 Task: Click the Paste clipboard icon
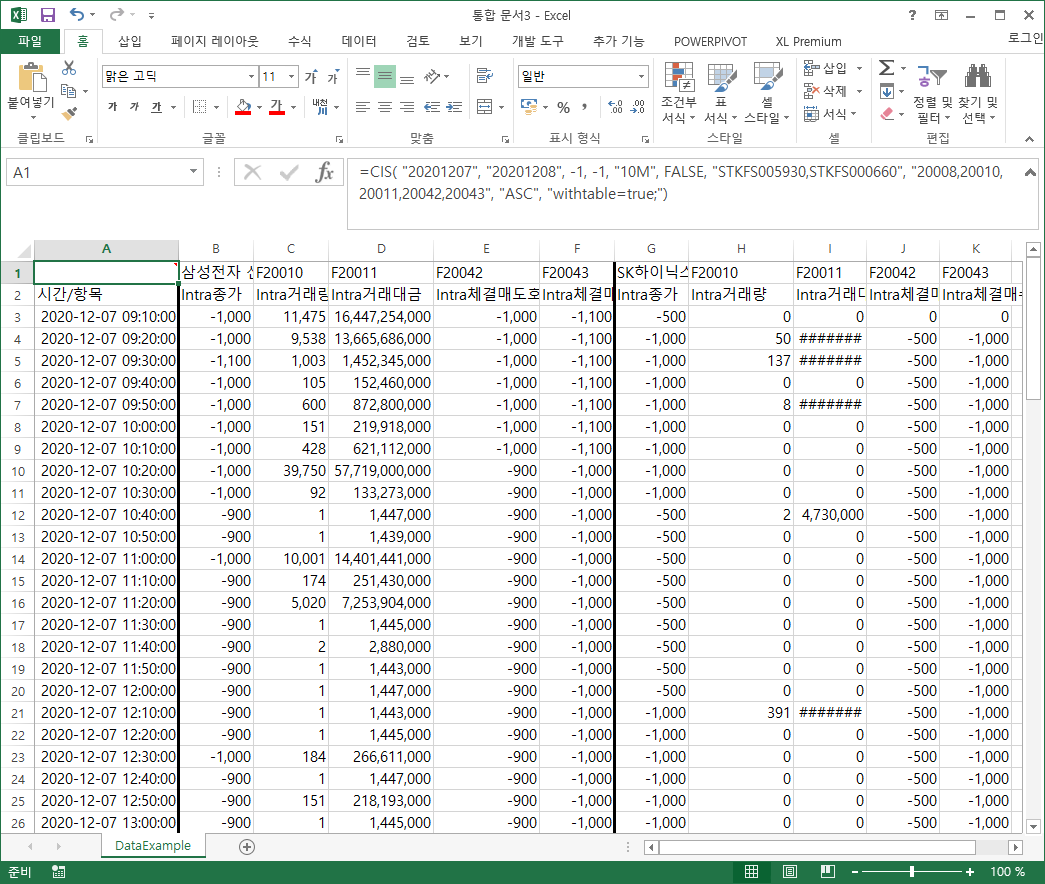coord(31,78)
